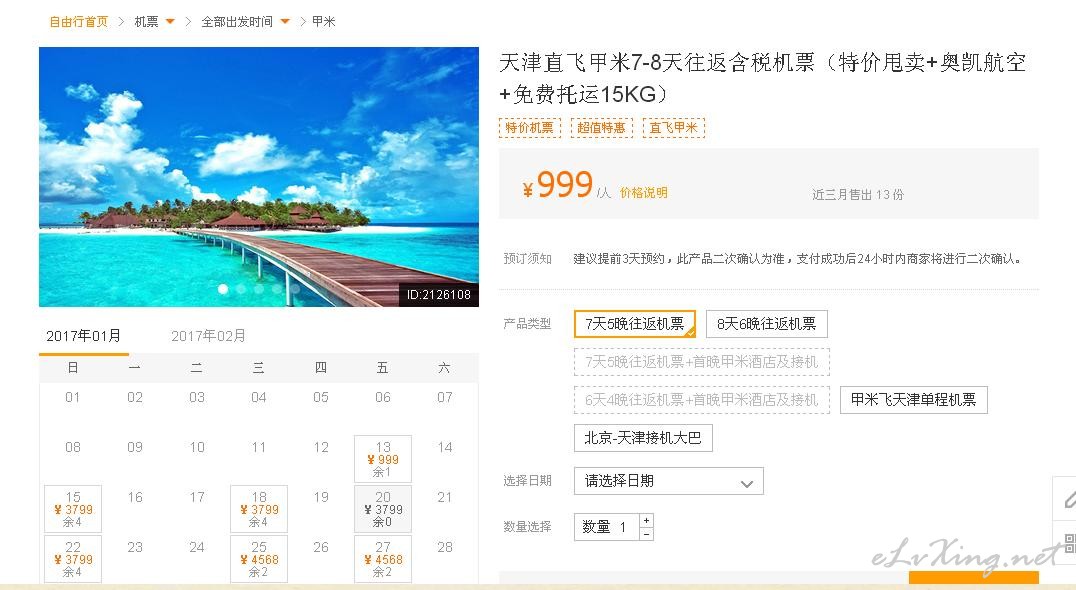Click the 近三月售出 13 份 sales text
This screenshot has height=590, width=1076.
858,195
